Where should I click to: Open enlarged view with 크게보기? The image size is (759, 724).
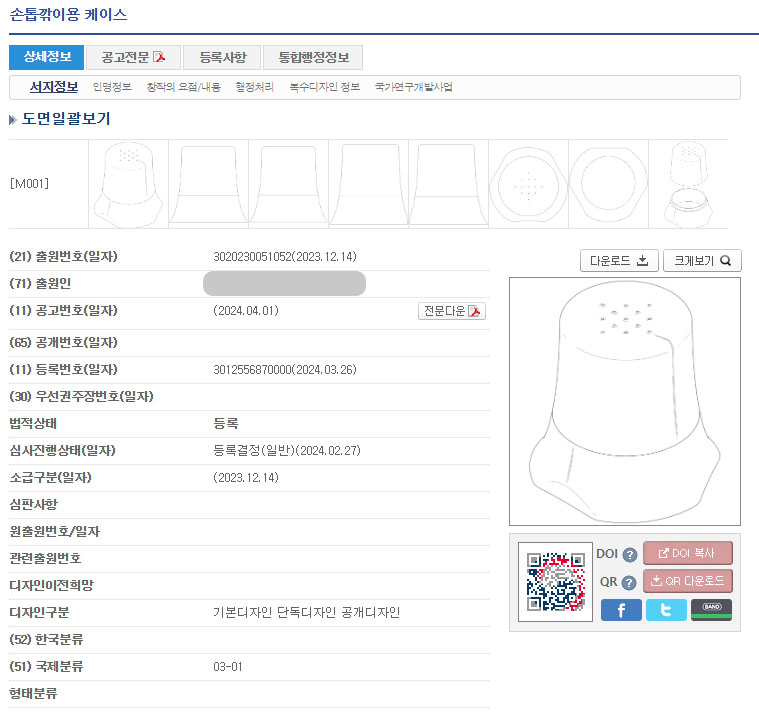[x=702, y=260]
